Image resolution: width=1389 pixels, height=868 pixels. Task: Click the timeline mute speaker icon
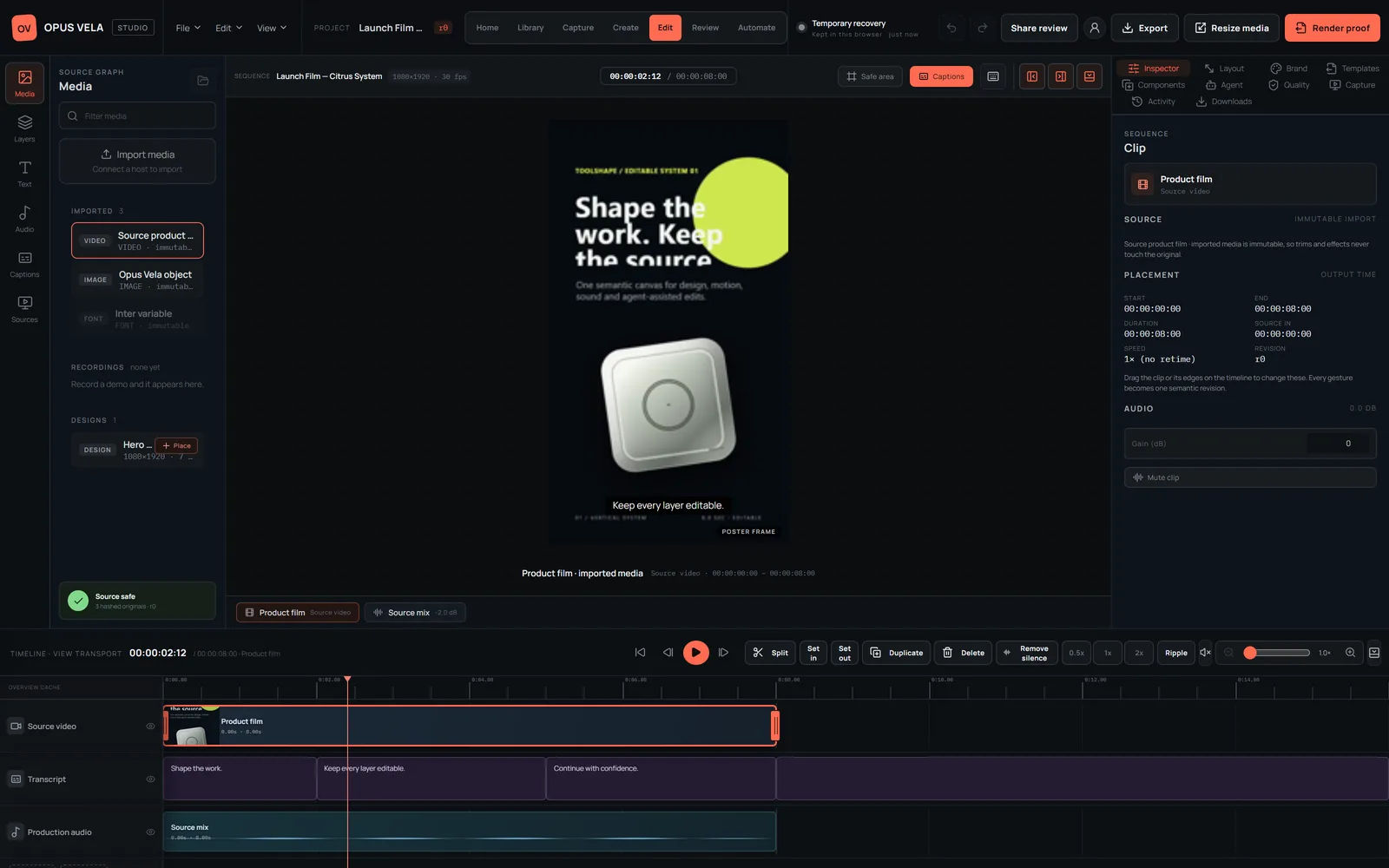pyautogui.click(x=1205, y=653)
